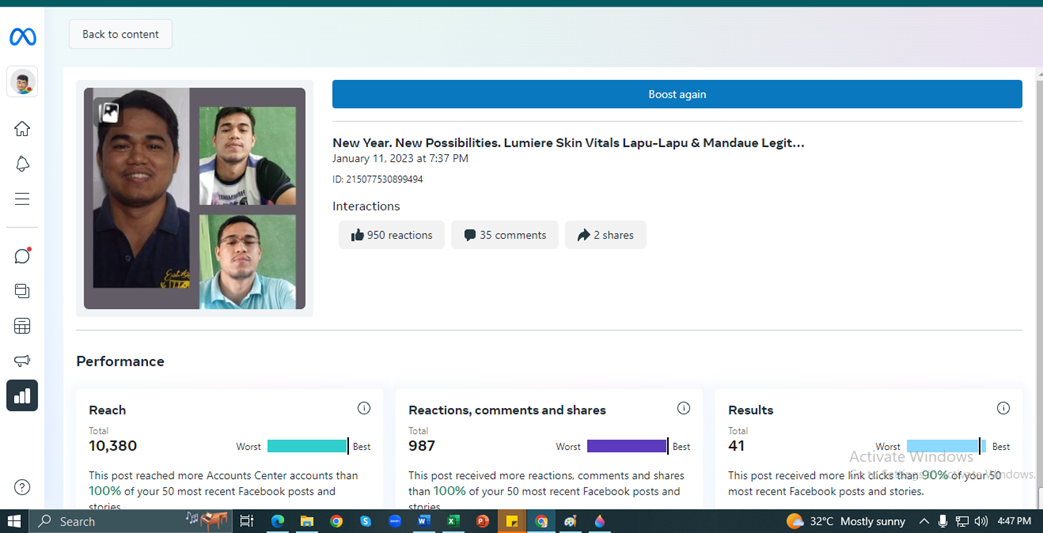Click the speech bubble icon in 35 comments
The width and height of the screenshot is (1043, 533).
pyautogui.click(x=470, y=235)
